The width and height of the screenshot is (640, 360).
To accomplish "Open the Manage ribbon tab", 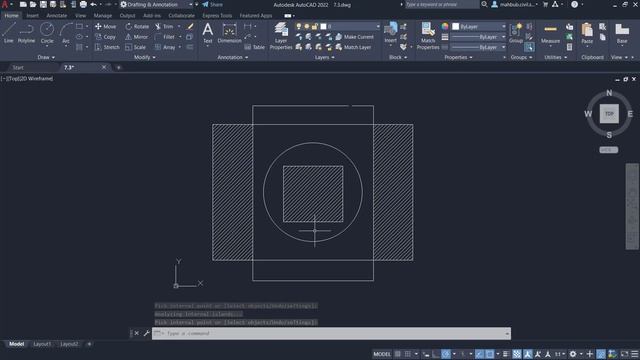I will (x=102, y=16).
